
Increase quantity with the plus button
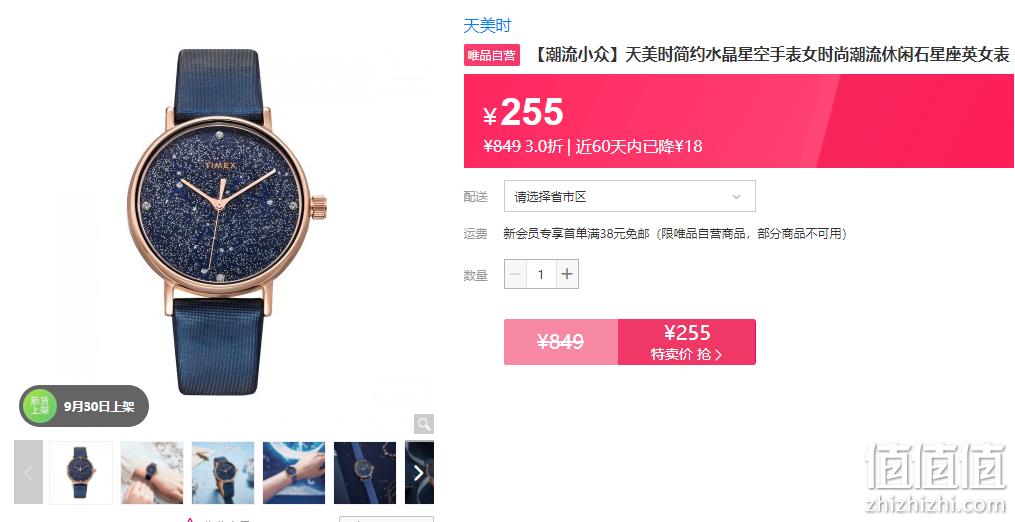coord(567,274)
